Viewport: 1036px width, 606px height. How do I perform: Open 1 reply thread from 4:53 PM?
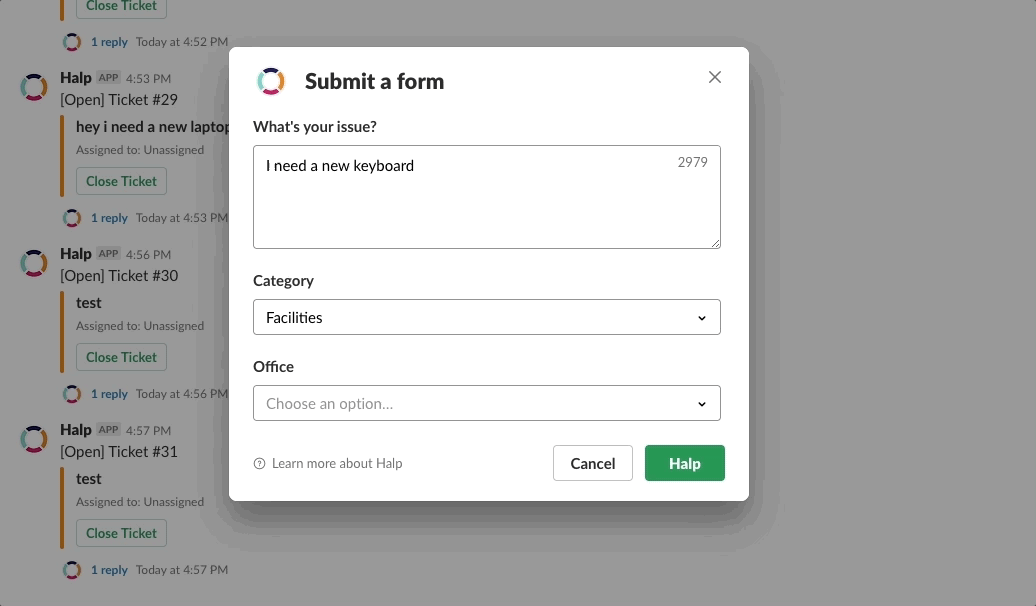coord(109,218)
